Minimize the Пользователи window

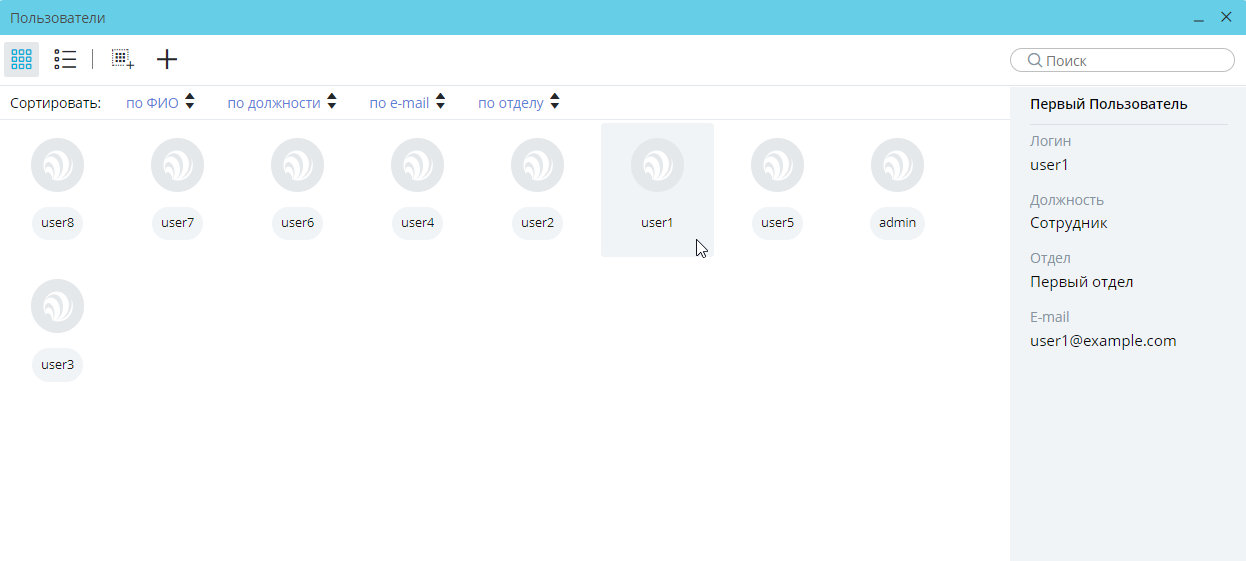1197,18
